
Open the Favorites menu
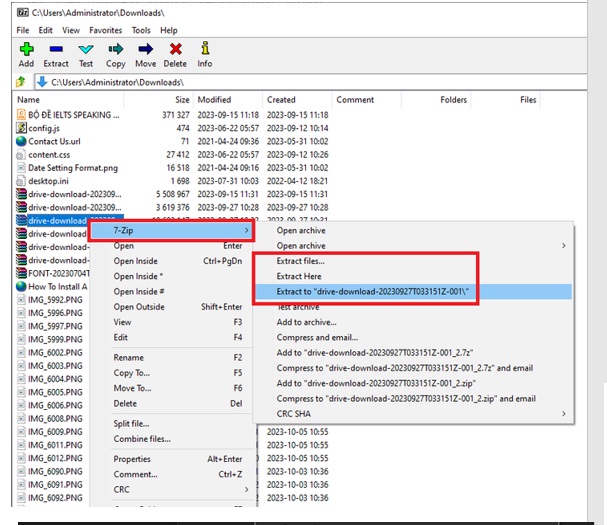tap(105, 31)
